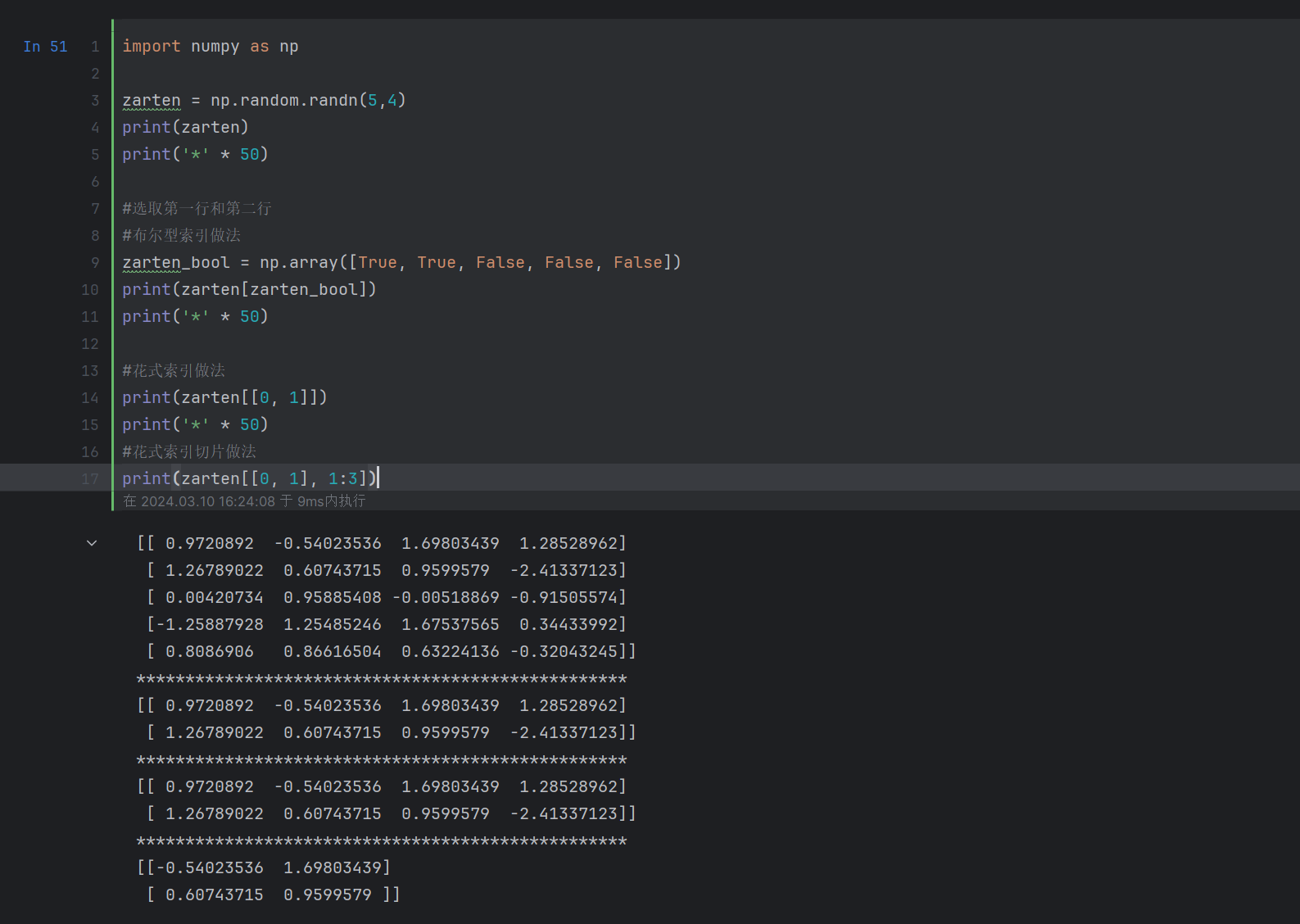Click output row starting with 0.00420734
Image resolution: width=1300 pixels, height=924 pixels.
point(387,598)
